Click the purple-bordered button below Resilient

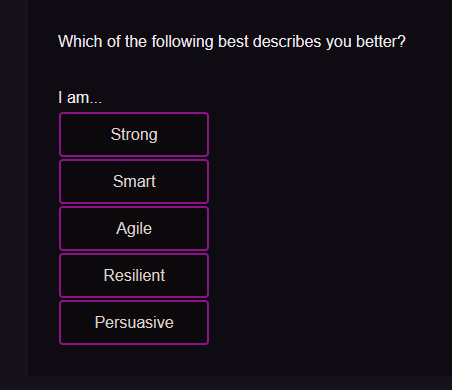[134, 322]
